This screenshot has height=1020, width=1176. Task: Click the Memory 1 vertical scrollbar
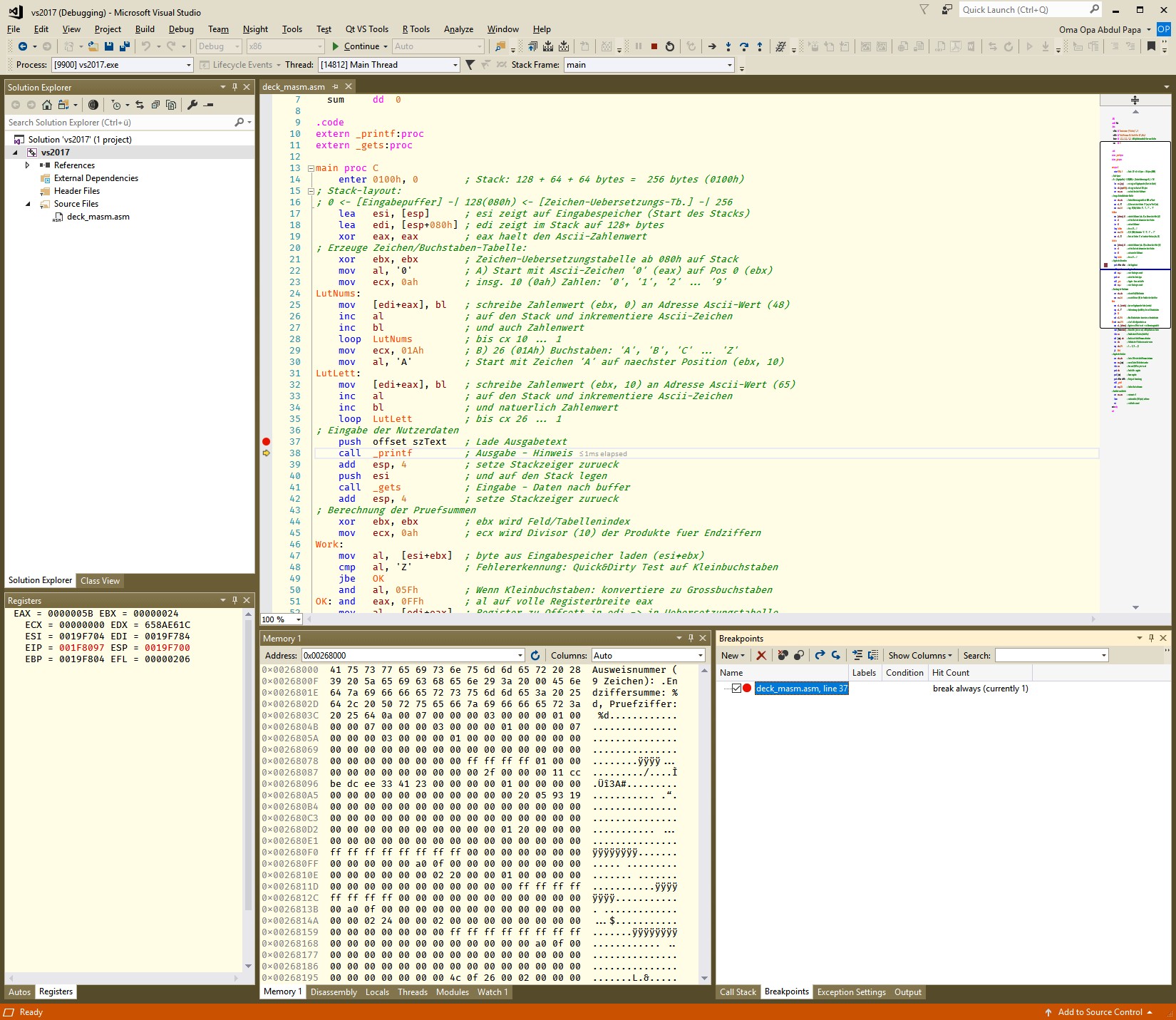point(704,823)
